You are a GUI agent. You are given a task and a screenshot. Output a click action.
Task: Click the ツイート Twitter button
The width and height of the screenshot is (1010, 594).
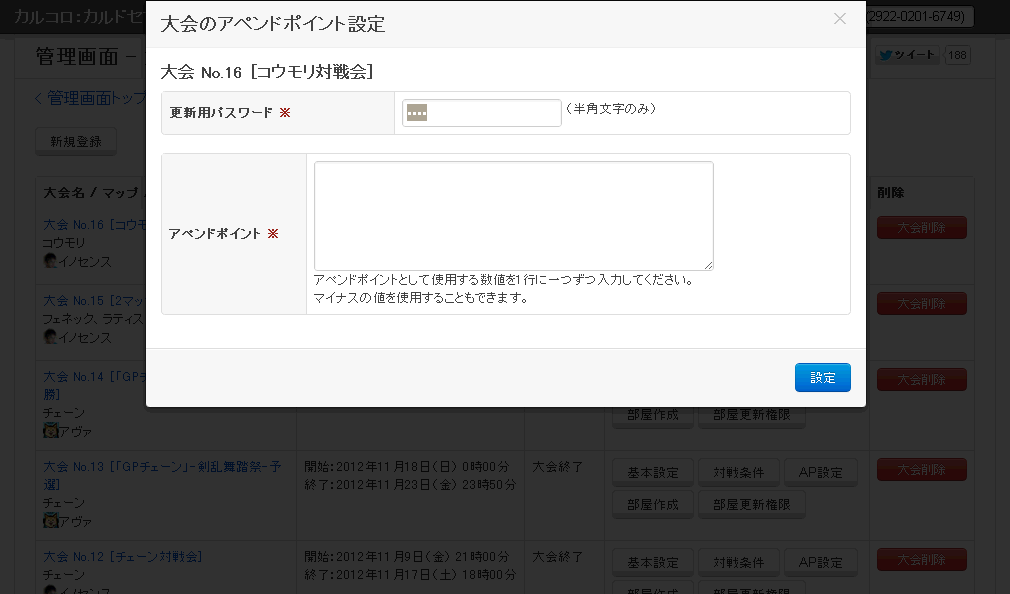click(x=907, y=56)
